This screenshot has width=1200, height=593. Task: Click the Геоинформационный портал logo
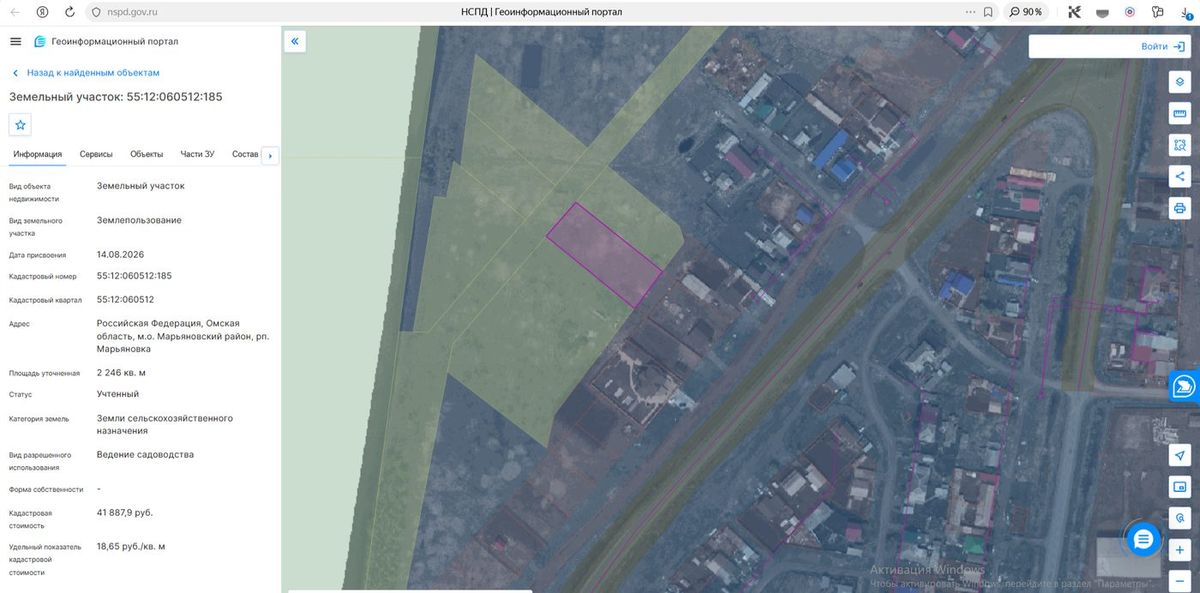coord(106,41)
